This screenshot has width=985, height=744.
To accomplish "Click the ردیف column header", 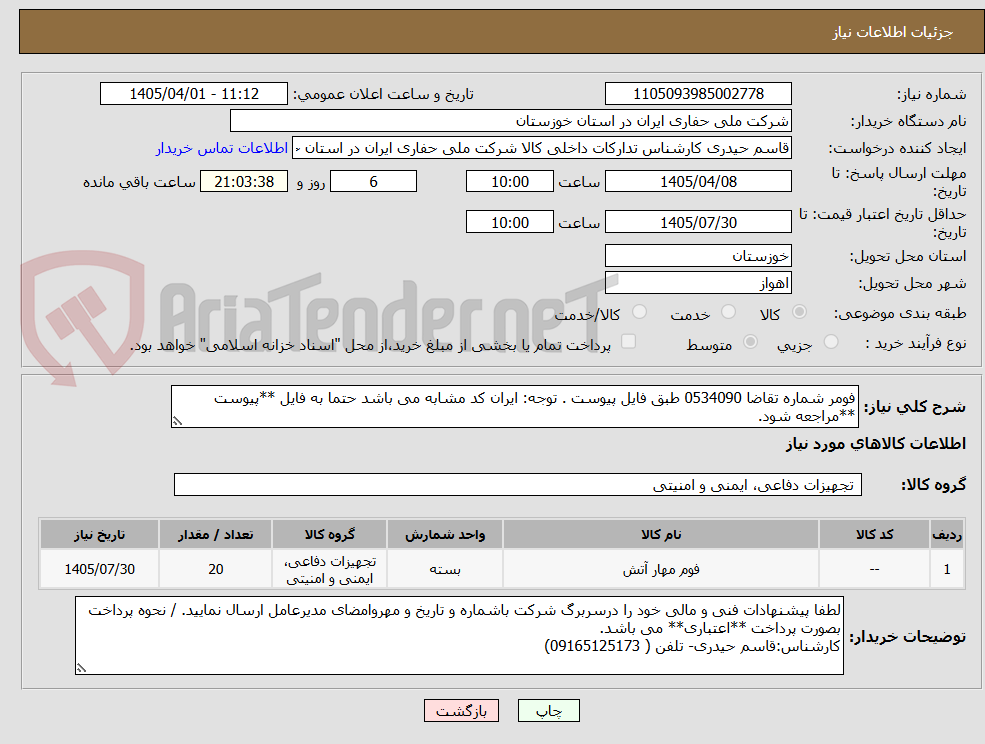I will point(947,534).
